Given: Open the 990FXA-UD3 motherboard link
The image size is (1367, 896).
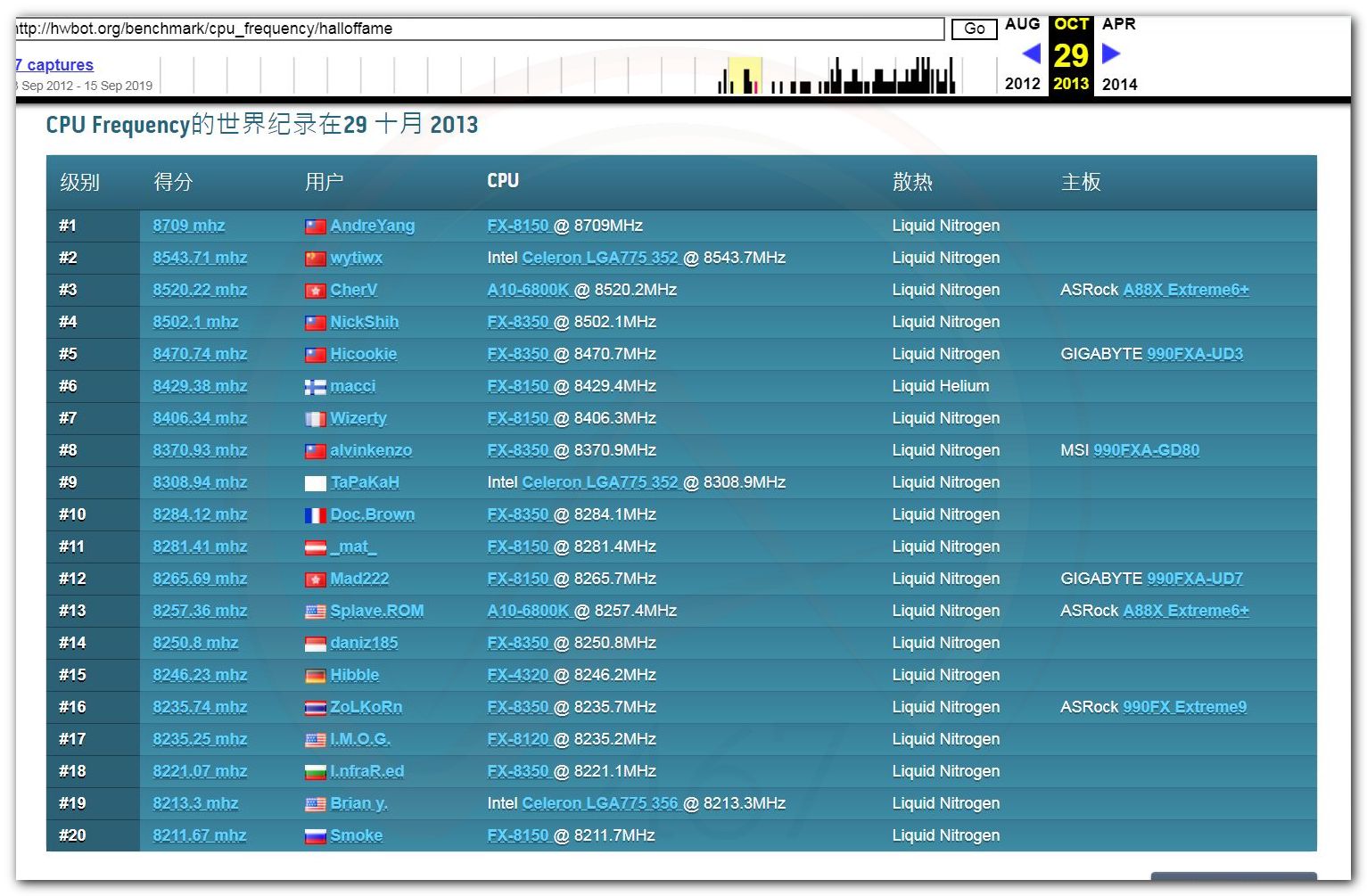Looking at the screenshot, I should 1195,354.
